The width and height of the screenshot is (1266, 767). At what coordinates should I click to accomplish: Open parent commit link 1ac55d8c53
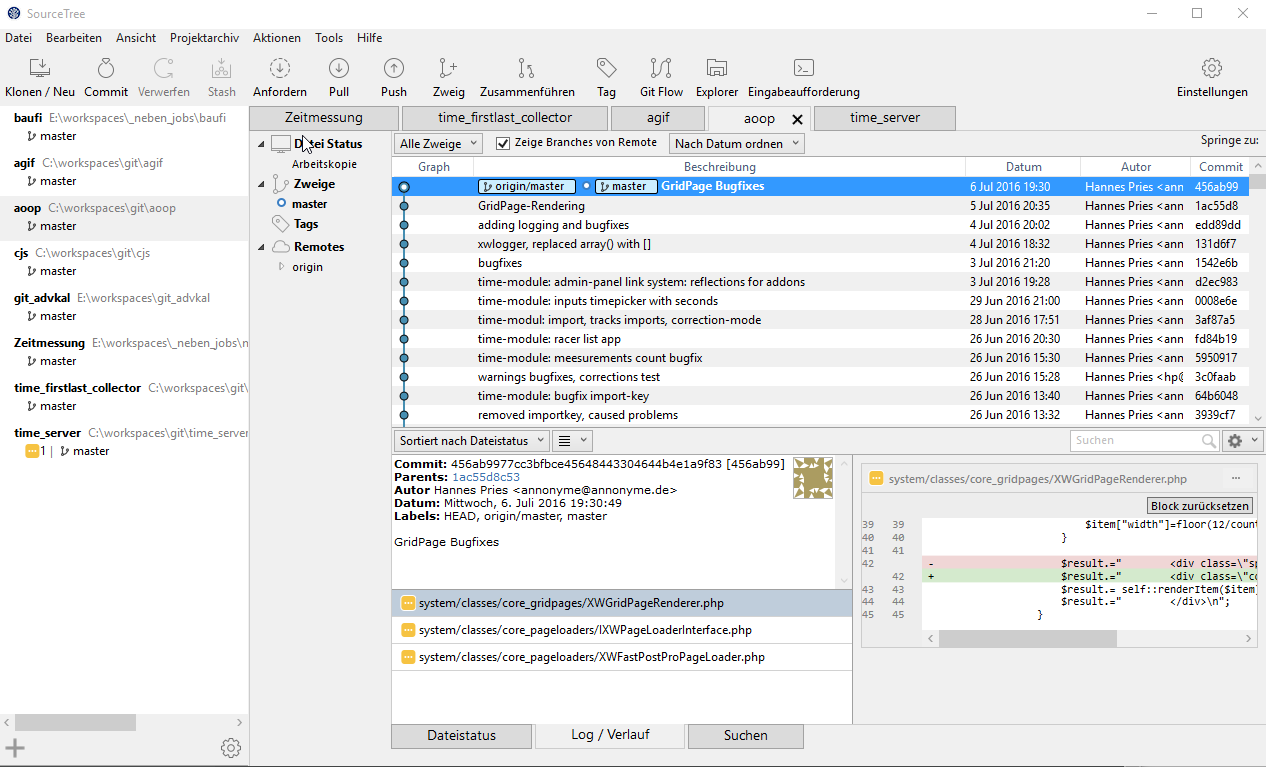click(x=486, y=477)
